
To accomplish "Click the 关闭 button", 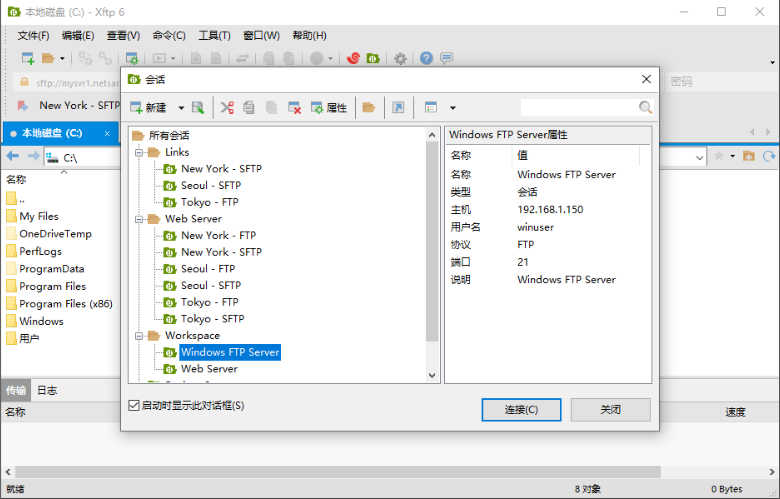I will [x=610, y=409].
